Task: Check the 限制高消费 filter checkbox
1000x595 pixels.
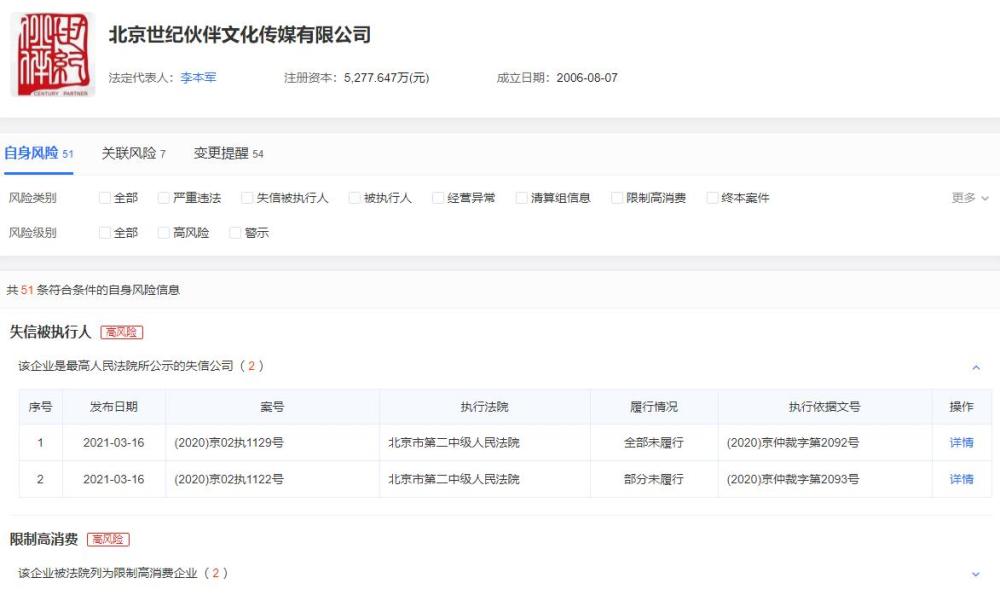Action: click(x=617, y=198)
